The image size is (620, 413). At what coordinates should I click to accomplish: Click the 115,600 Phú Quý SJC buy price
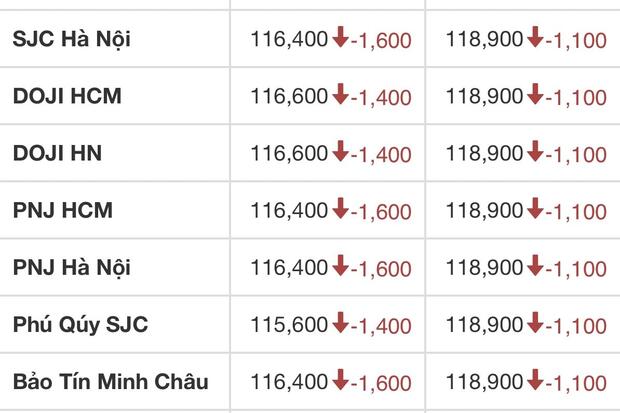(289, 324)
